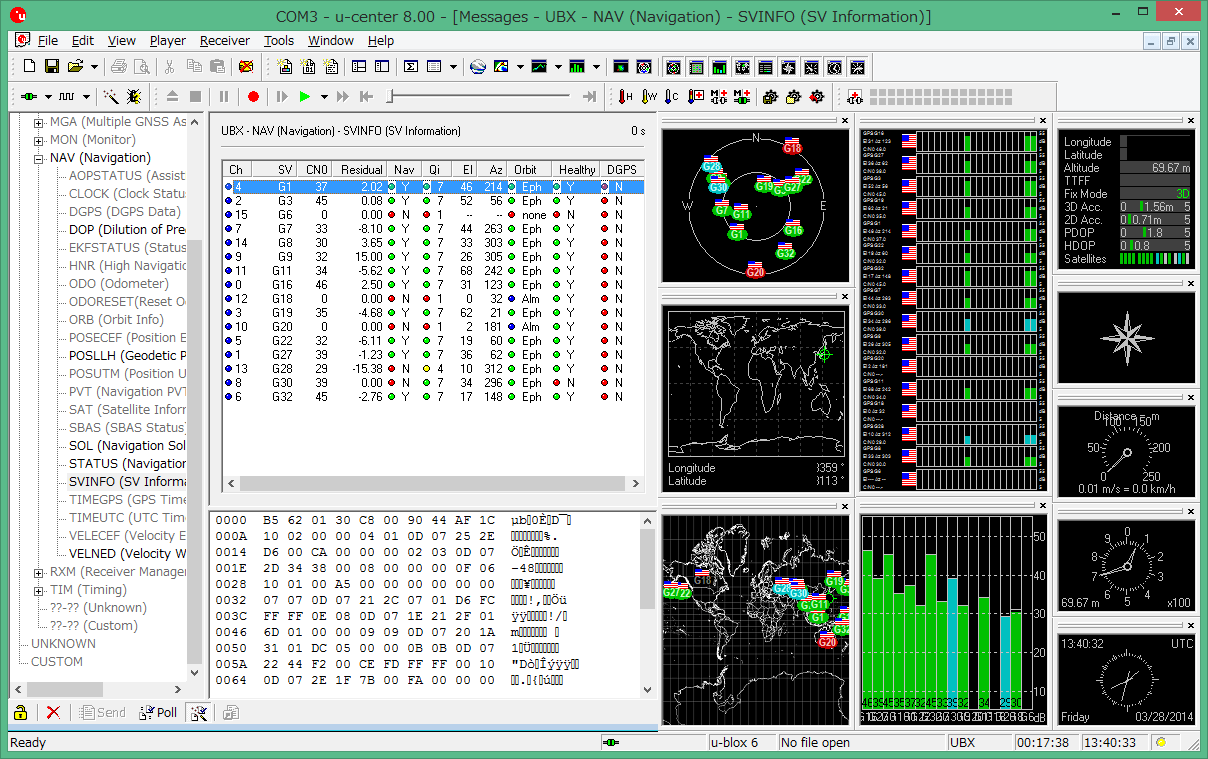Open the connection port dropdown arrow
The height and width of the screenshot is (759, 1208).
[48, 97]
